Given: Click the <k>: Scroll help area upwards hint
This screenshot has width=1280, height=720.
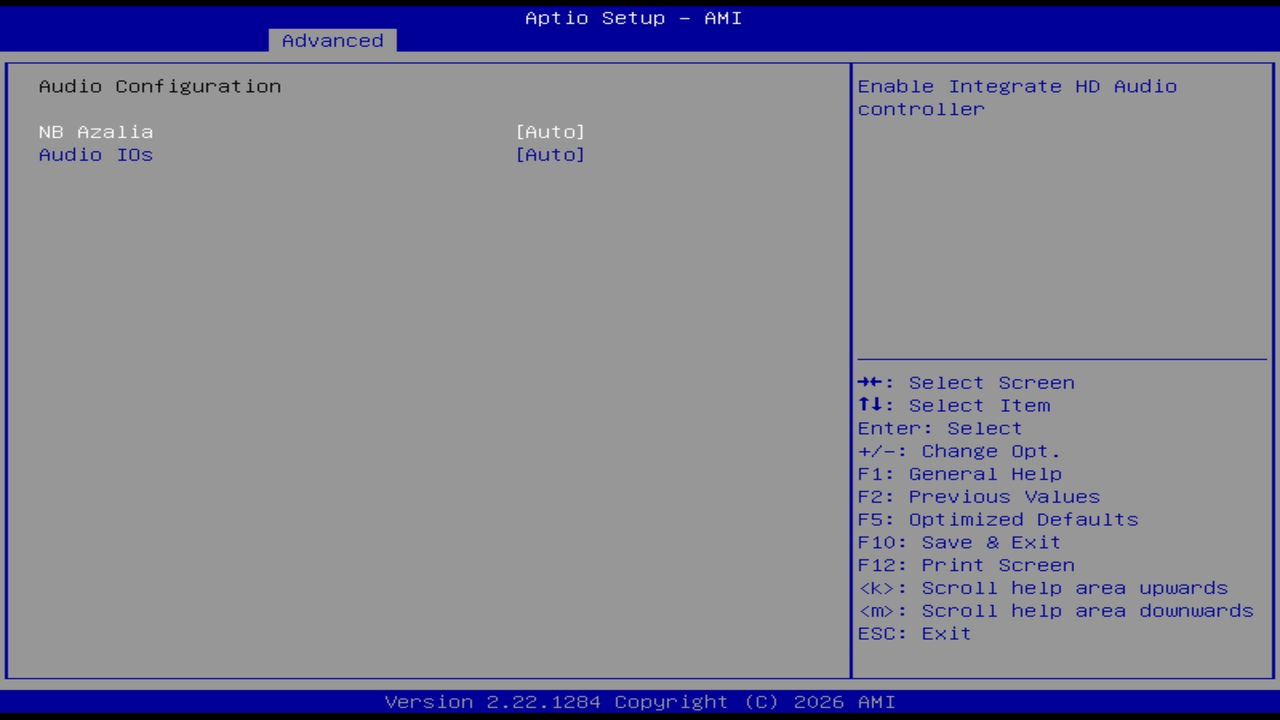Looking at the screenshot, I should [x=1043, y=589].
